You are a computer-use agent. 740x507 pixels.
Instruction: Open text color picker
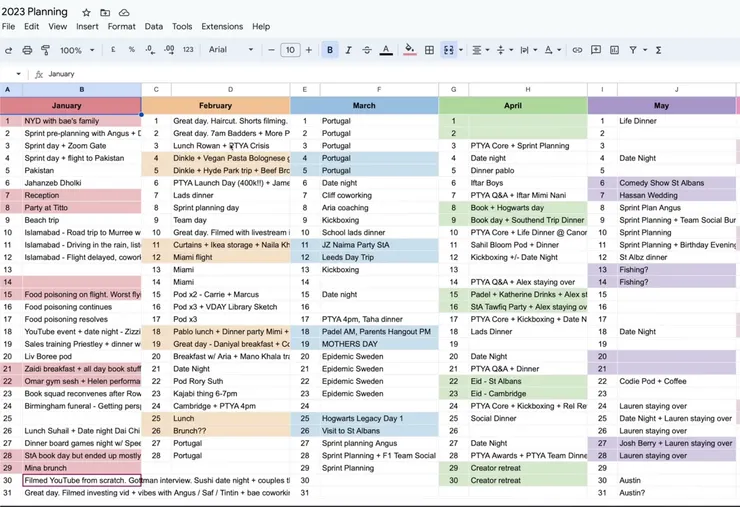tap(386, 50)
